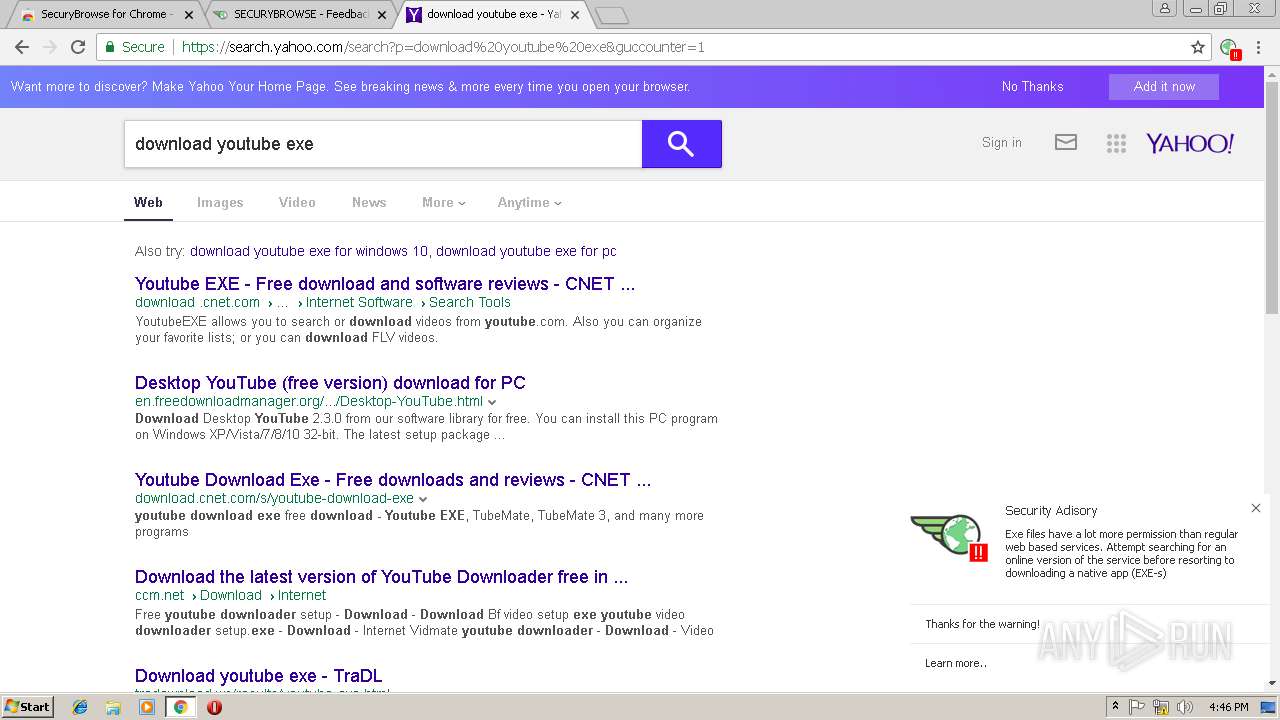
Task: Select the Images search tab
Action: coord(220,202)
